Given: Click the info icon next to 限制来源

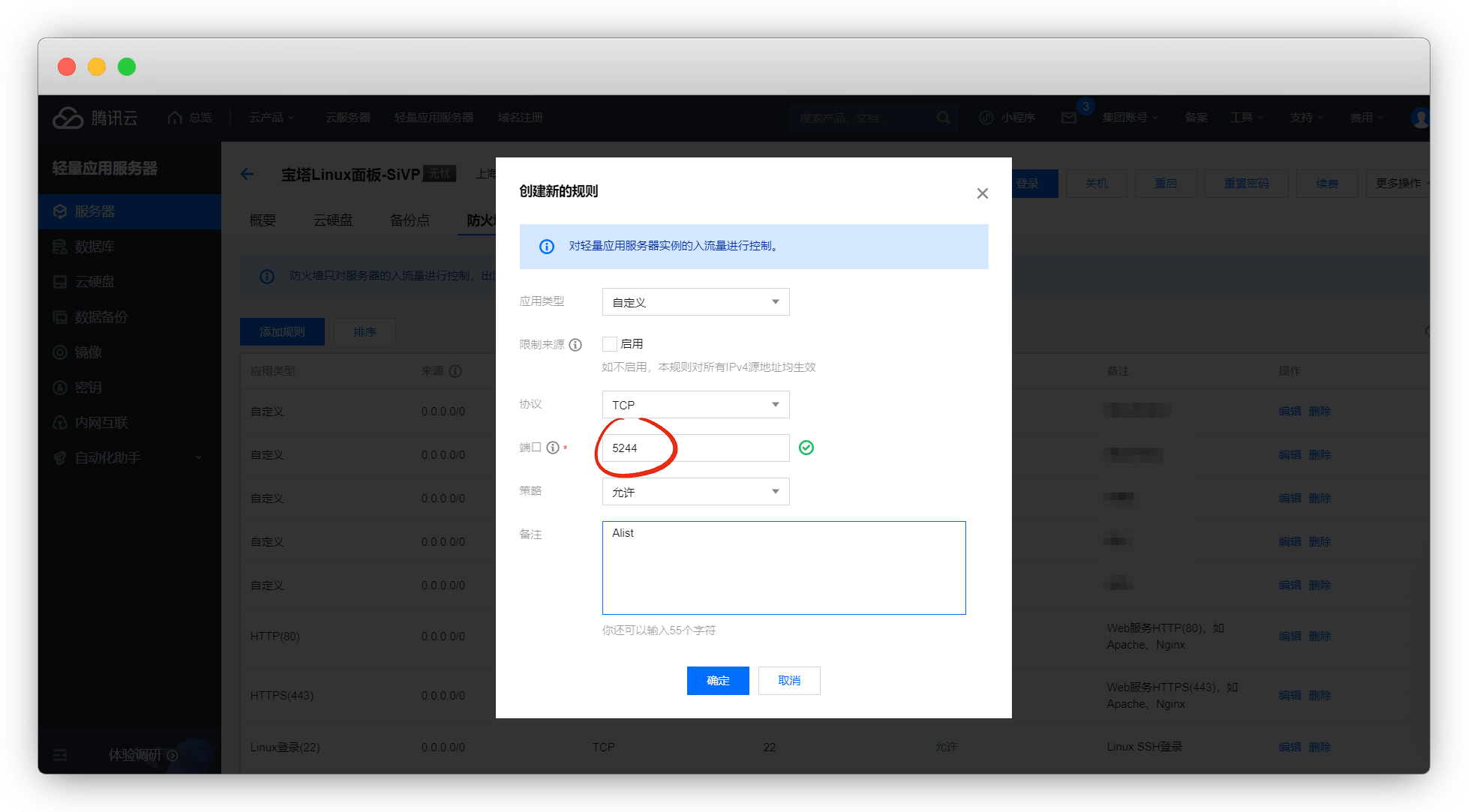Looking at the screenshot, I should point(575,345).
